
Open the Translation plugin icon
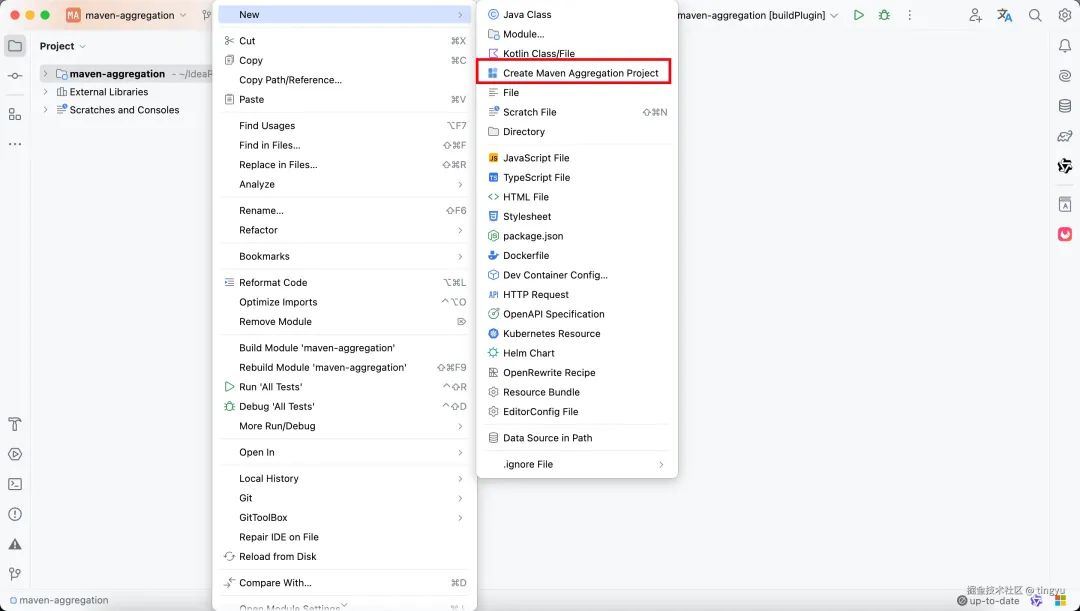click(1004, 15)
